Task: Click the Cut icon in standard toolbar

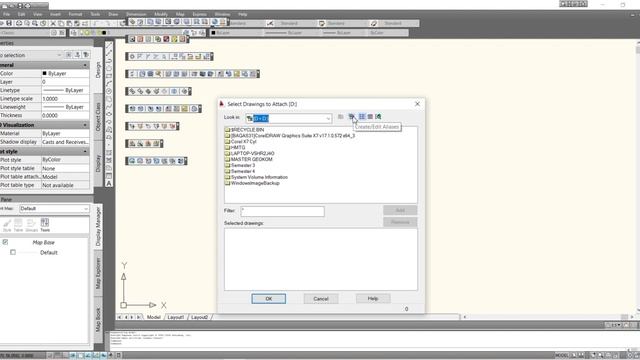Action: (x=53, y=23)
